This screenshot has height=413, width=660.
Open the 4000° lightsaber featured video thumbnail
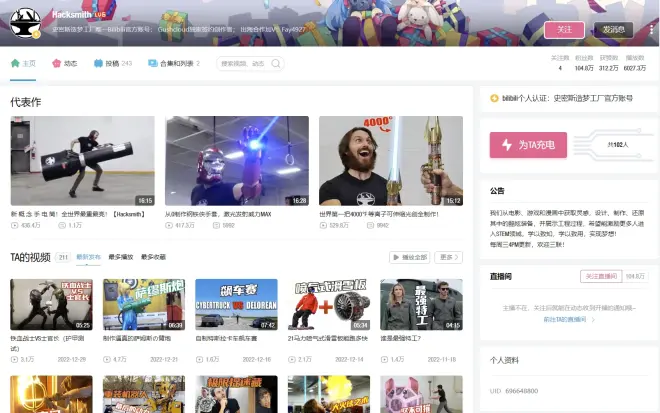pyautogui.click(x=390, y=161)
